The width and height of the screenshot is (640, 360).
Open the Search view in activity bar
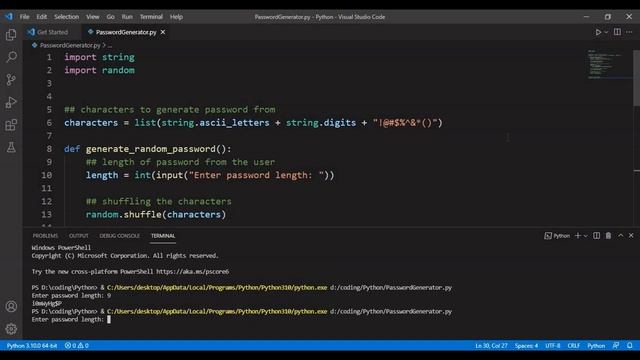click(11, 57)
